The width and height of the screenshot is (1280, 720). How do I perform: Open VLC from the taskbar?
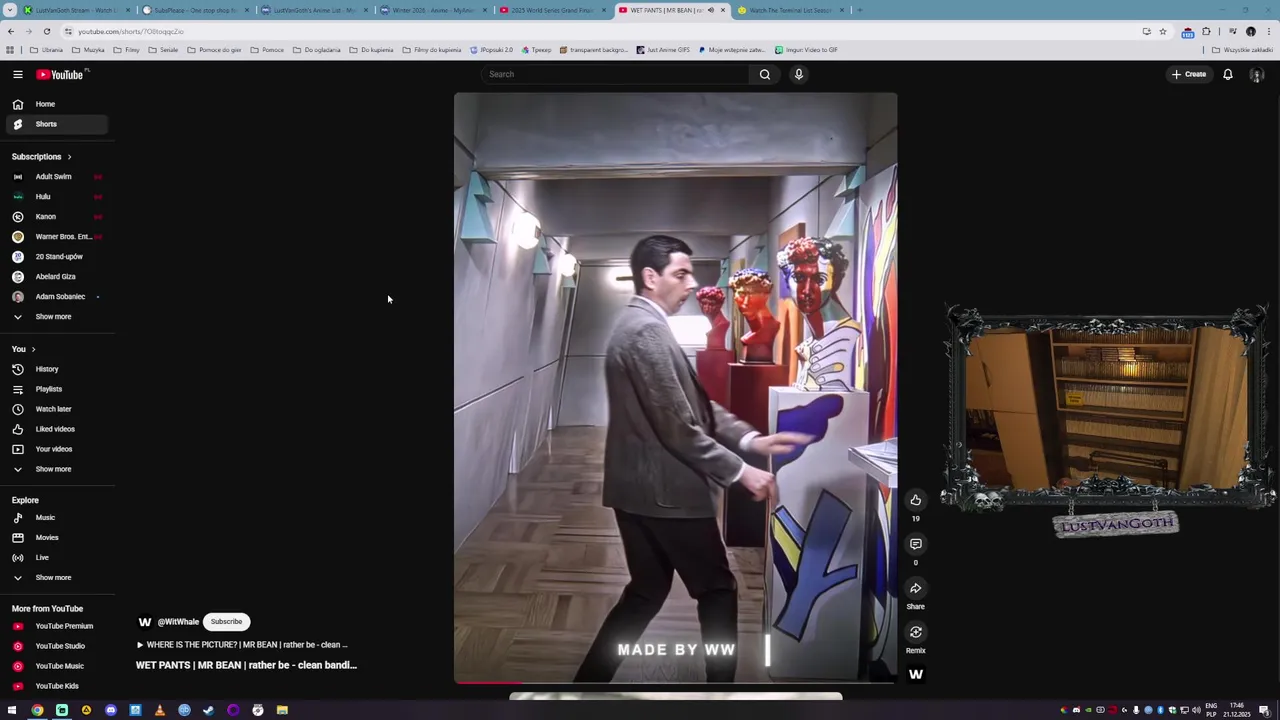pyautogui.click(x=159, y=710)
